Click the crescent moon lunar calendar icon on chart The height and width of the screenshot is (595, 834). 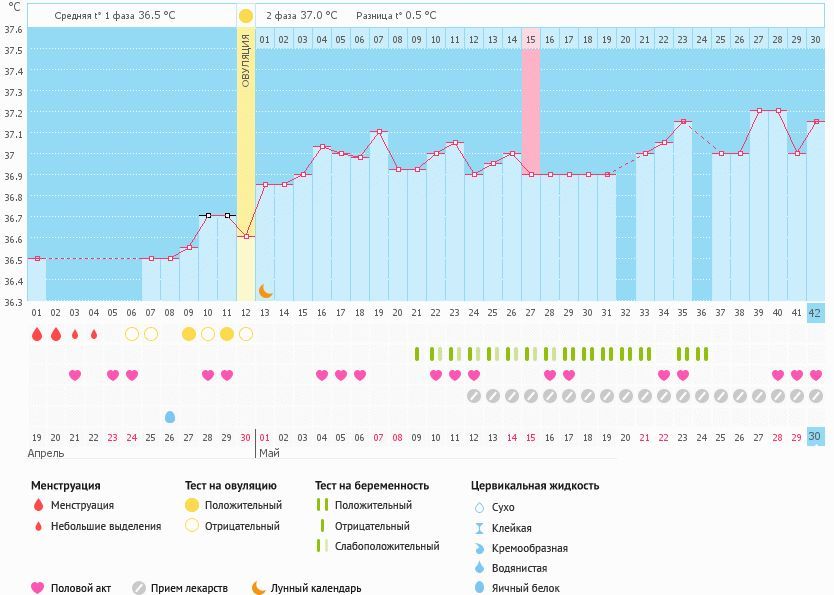[x=265, y=290]
